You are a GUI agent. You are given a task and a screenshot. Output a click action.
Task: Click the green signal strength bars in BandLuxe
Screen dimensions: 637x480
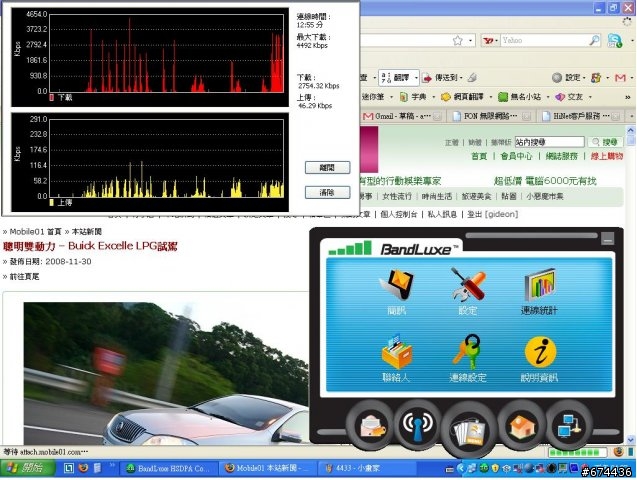(x=350, y=248)
